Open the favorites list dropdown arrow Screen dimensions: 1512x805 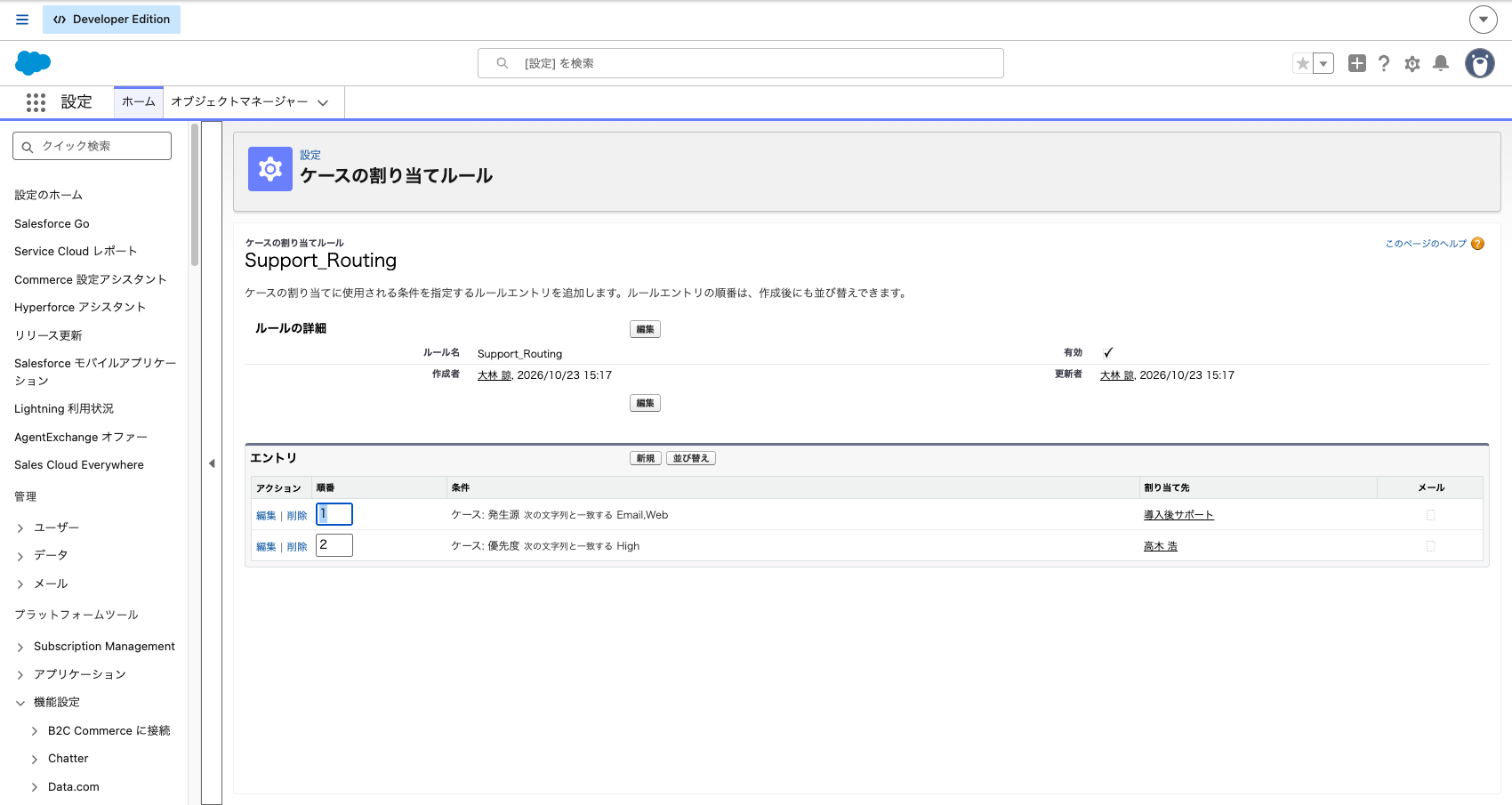click(1323, 63)
